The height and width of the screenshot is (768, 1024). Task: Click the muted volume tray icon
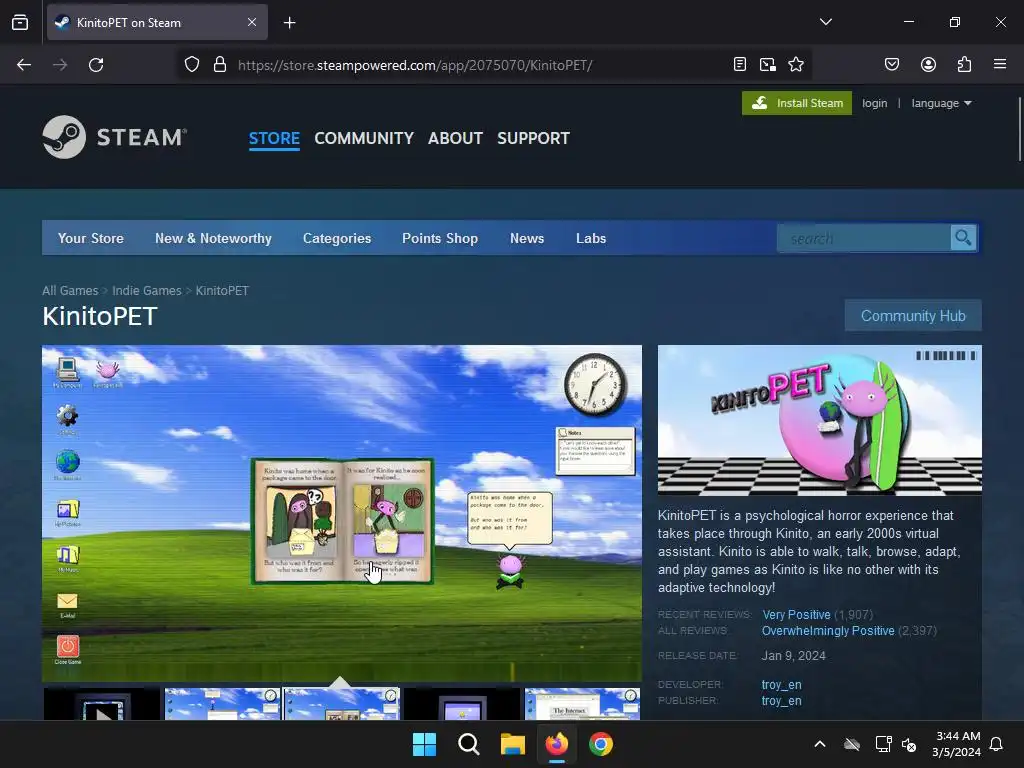tap(909, 744)
